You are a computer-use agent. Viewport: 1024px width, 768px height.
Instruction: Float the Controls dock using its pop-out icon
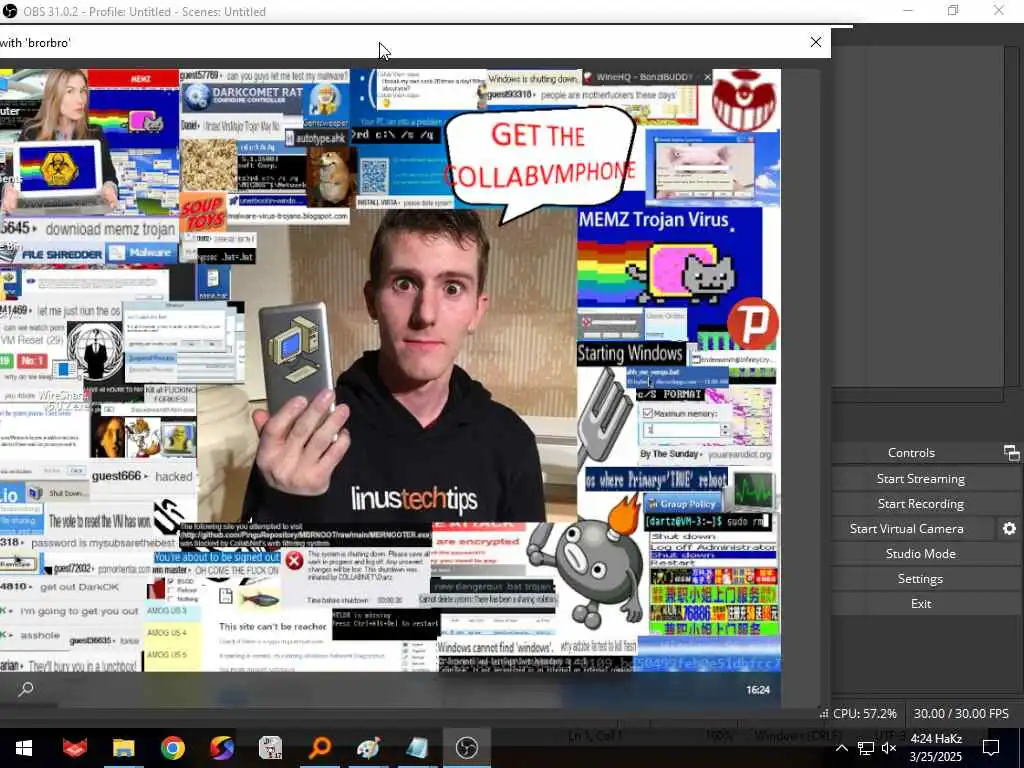[x=1011, y=453]
